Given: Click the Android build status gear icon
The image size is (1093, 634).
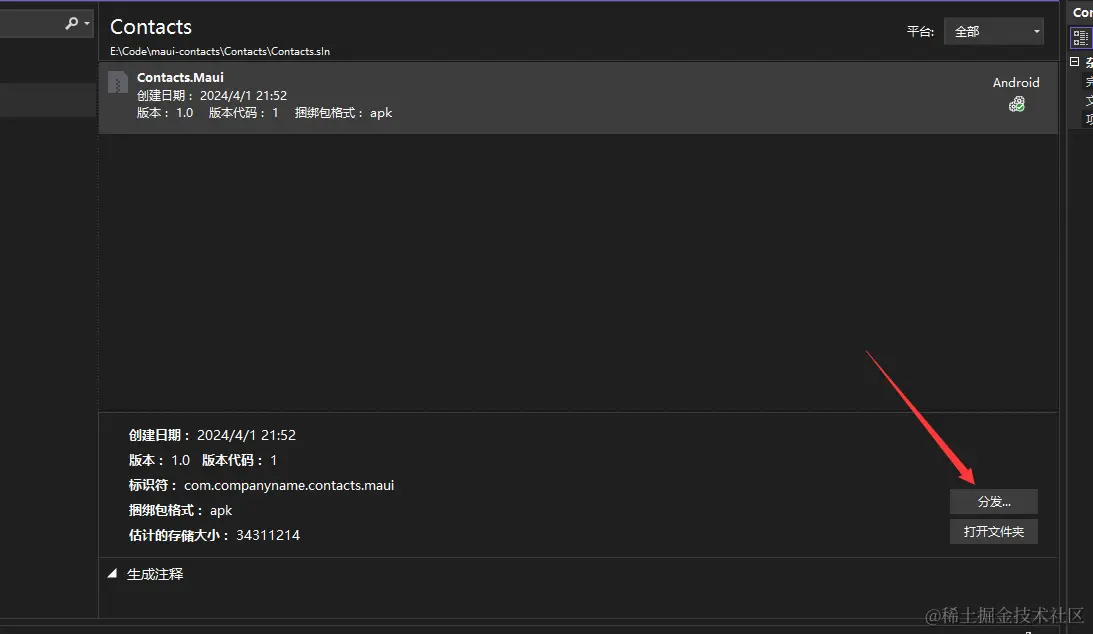Looking at the screenshot, I should coord(1016,104).
